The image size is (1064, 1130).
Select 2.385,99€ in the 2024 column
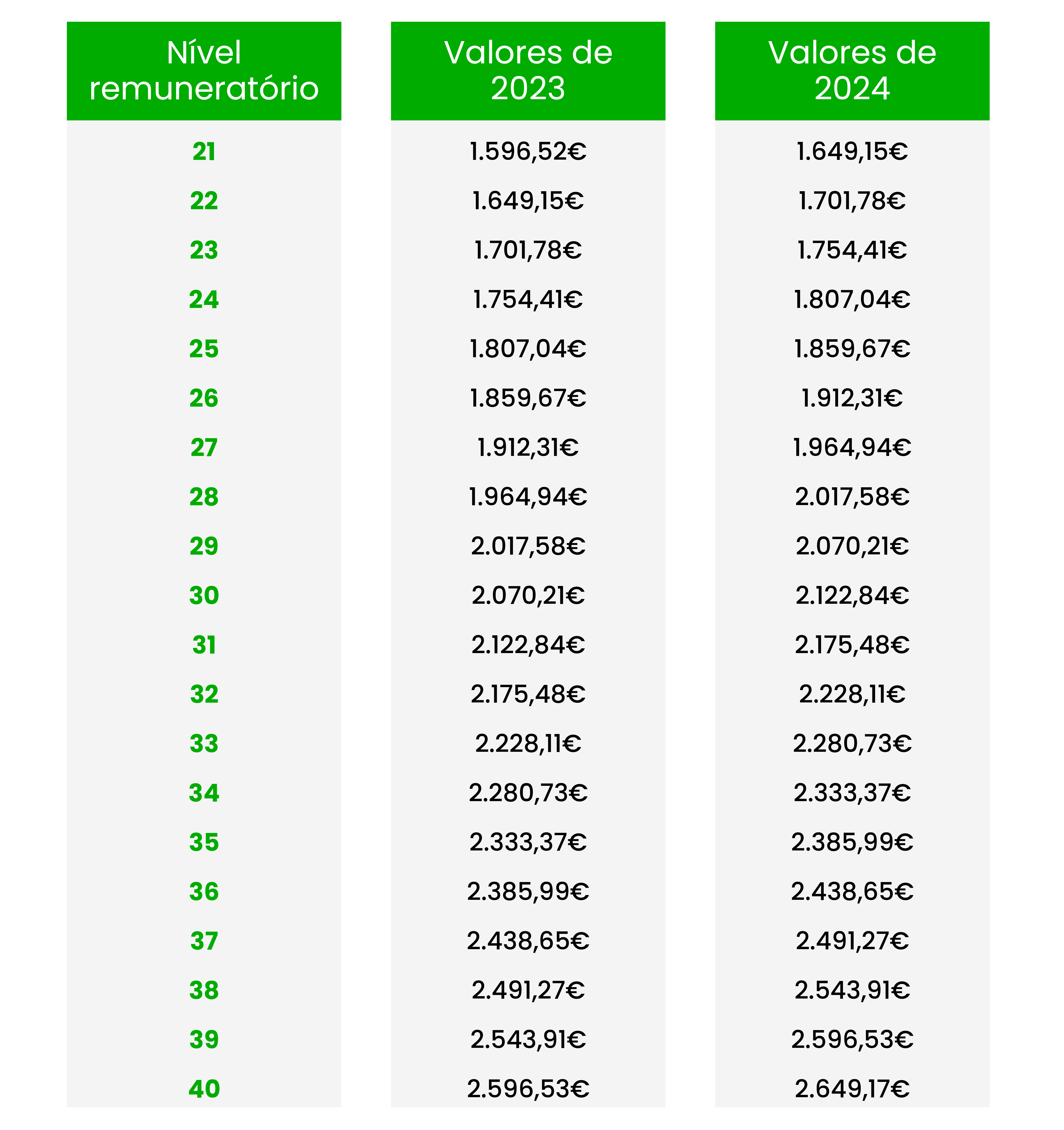852,842
